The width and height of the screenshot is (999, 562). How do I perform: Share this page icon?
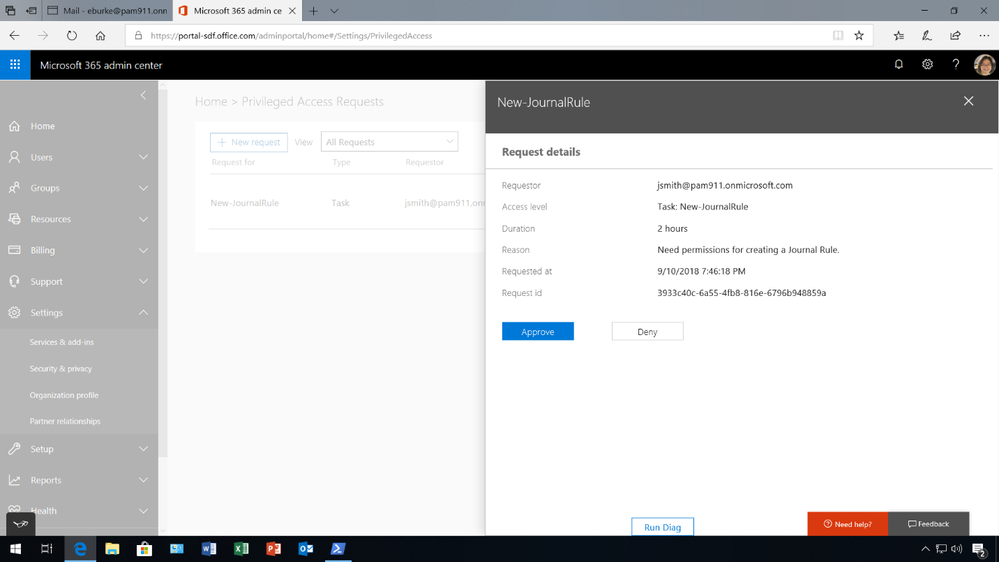pyautogui.click(x=955, y=36)
